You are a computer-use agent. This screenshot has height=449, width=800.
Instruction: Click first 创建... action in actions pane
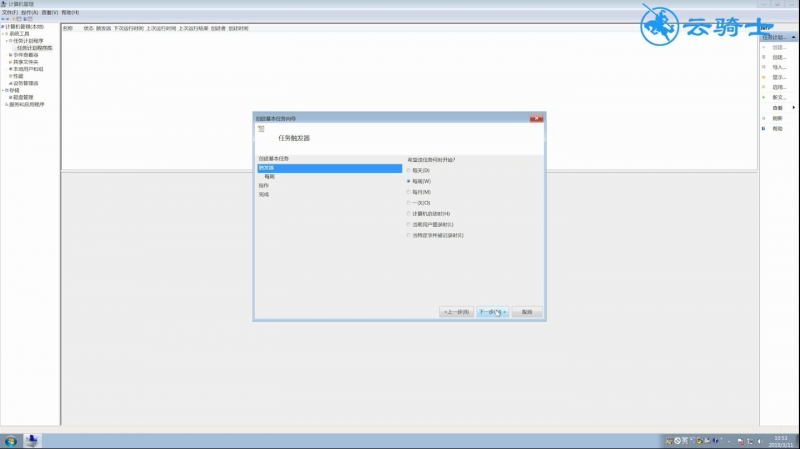(x=779, y=47)
